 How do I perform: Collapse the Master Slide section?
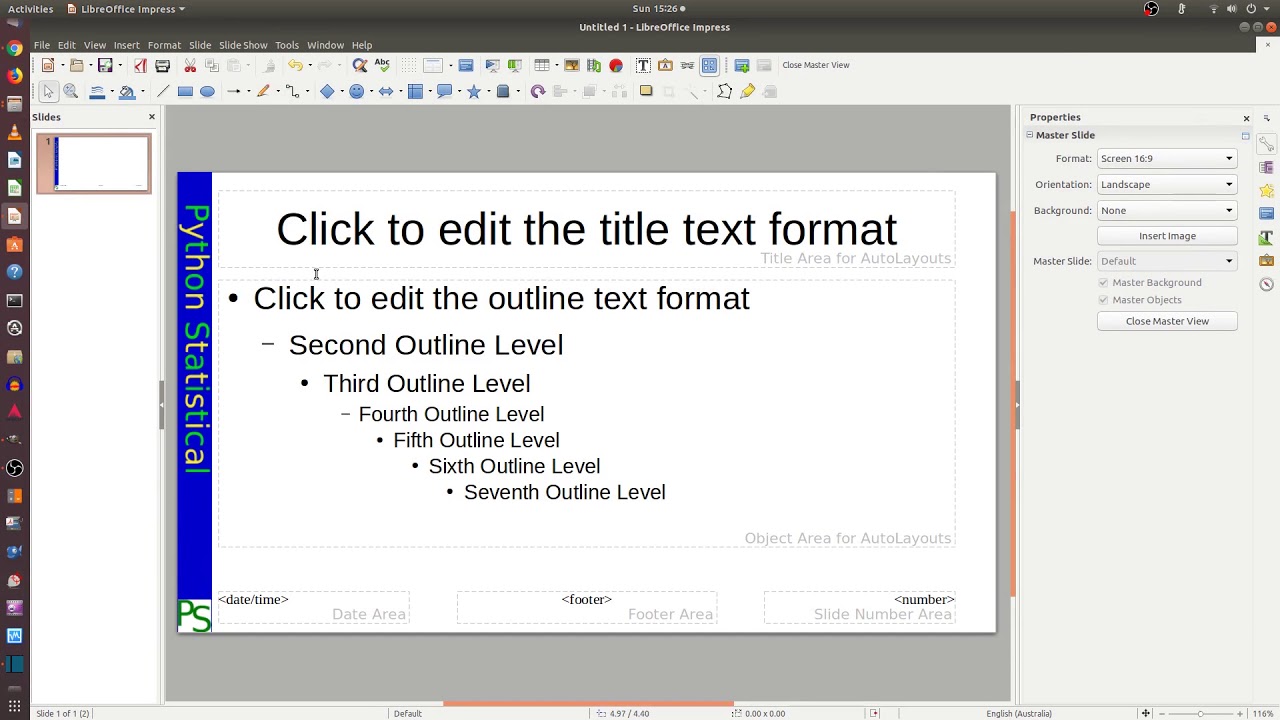click(1029, 135)
